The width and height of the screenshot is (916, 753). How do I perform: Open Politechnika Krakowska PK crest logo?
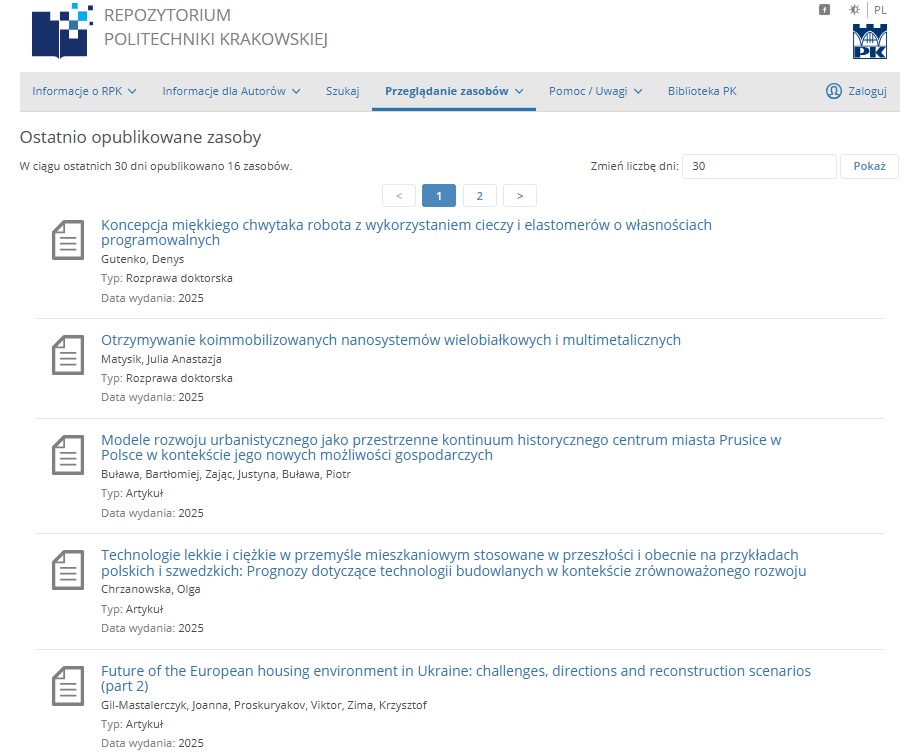(870, 41)
